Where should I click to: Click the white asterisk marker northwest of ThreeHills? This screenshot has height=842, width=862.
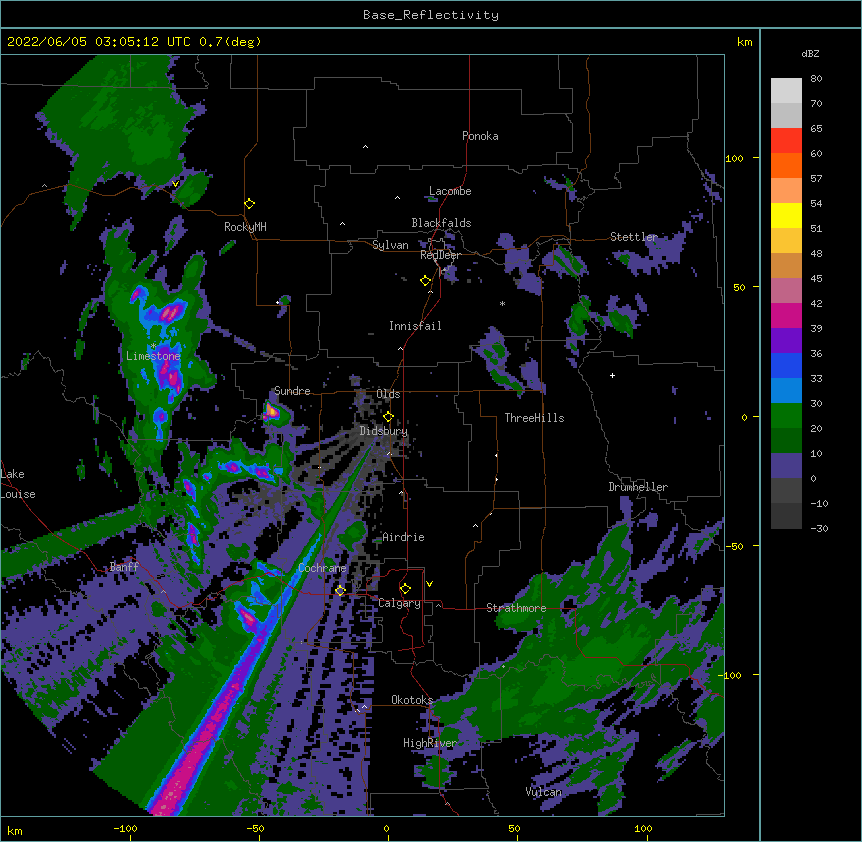click(502, 303)
